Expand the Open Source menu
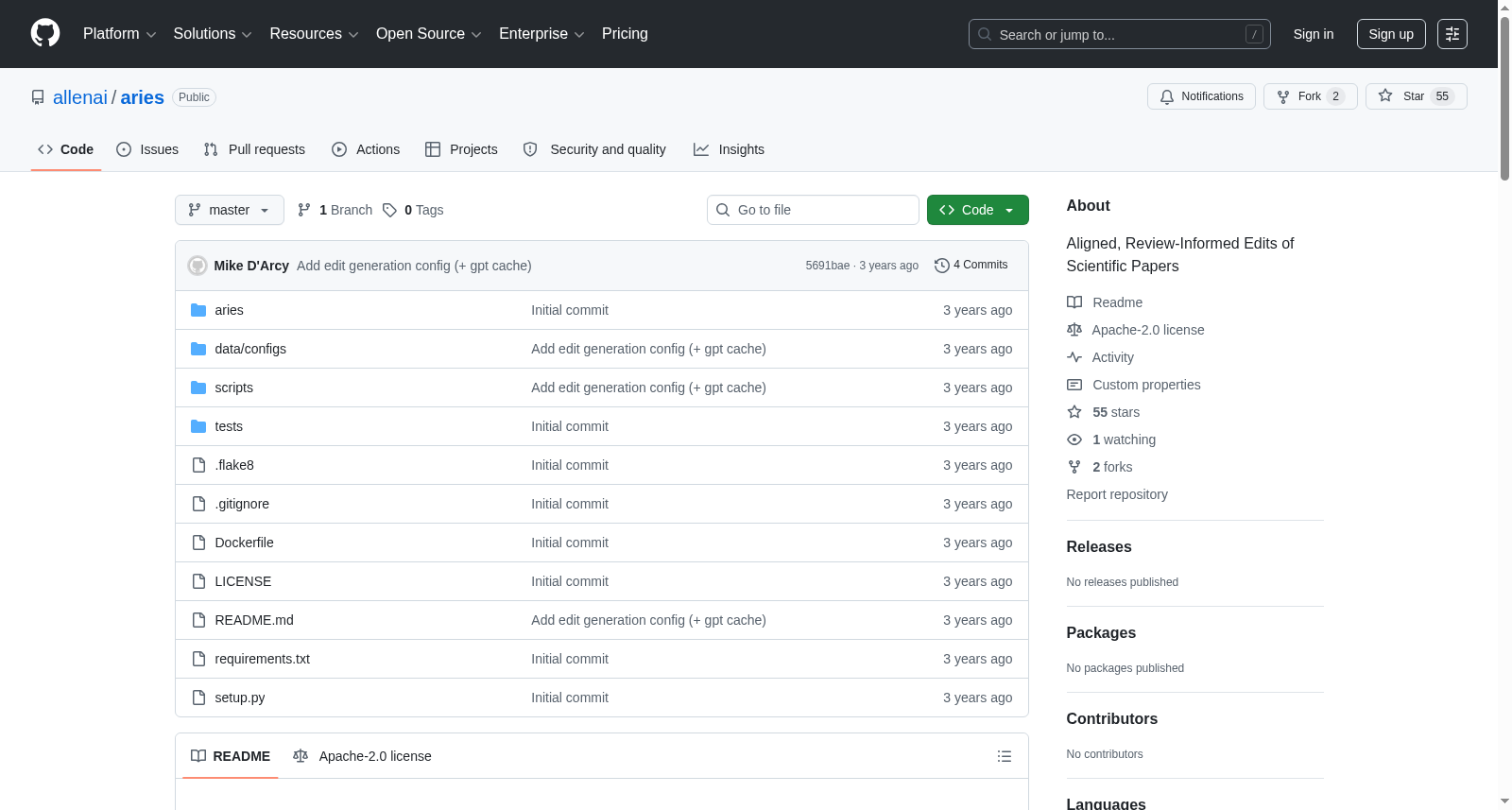 point(429,34)
